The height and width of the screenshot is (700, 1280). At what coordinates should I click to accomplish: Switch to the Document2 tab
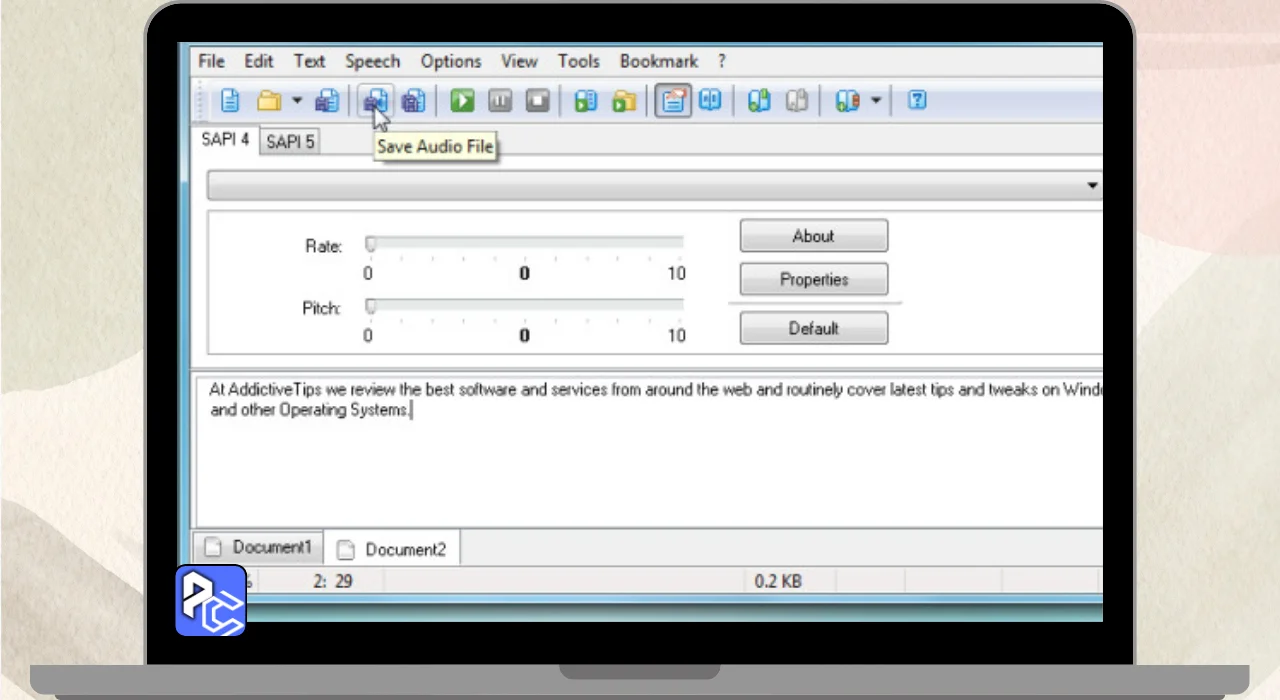pyautogui.click(x=392, y=549)
